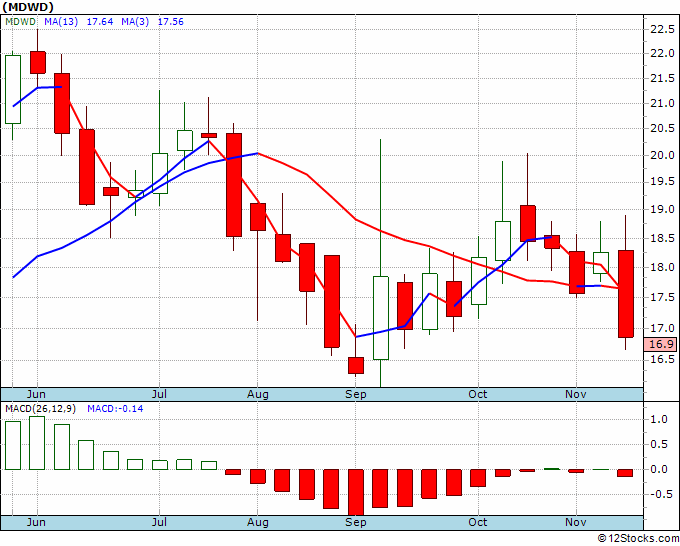Click the 19.0 price axis label
Image resolution: width=680 pixels, height=546 pixels.
click(662, 209)
